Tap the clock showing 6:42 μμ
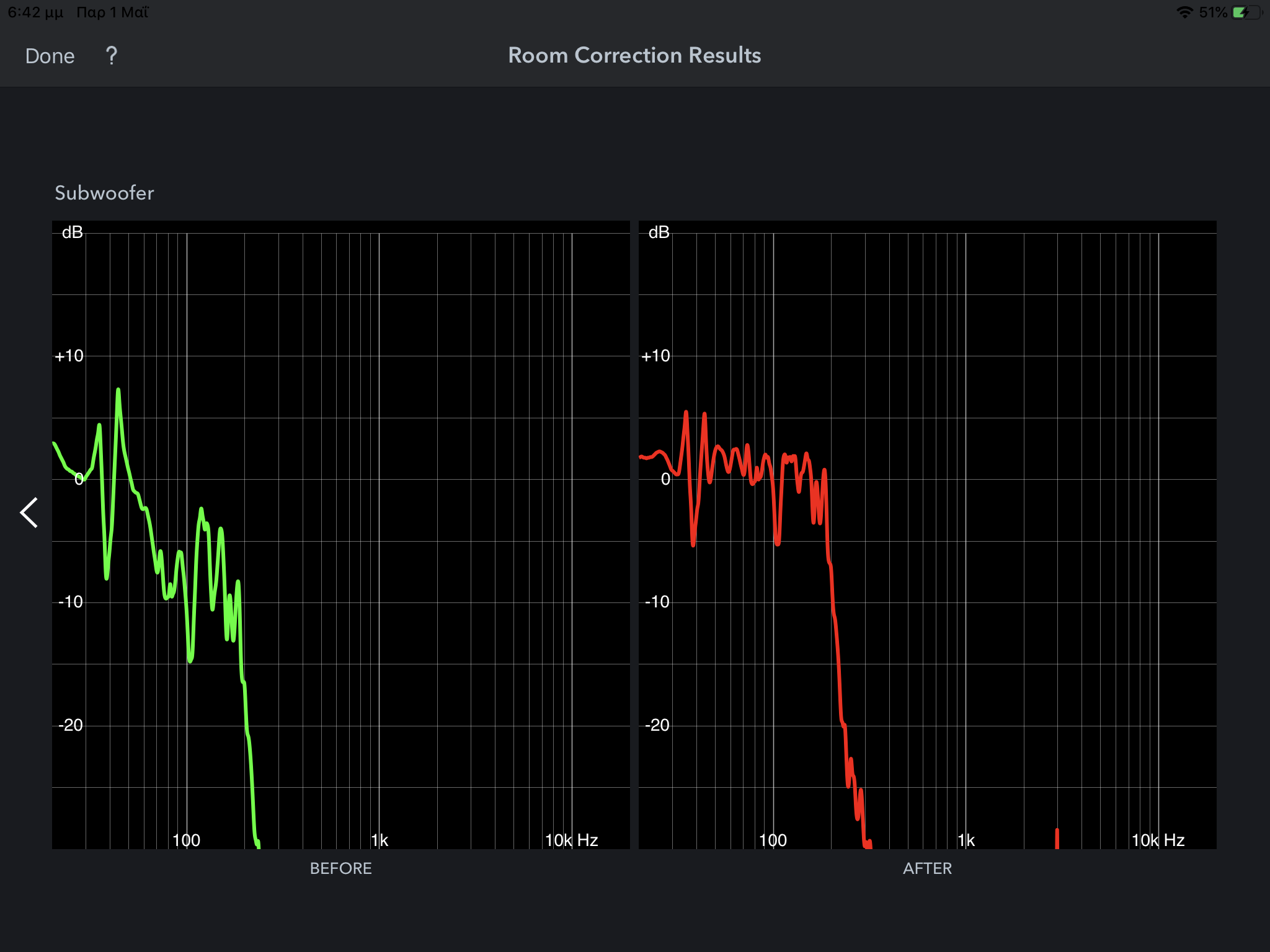The image size is (1270, 952). point(35,12)
